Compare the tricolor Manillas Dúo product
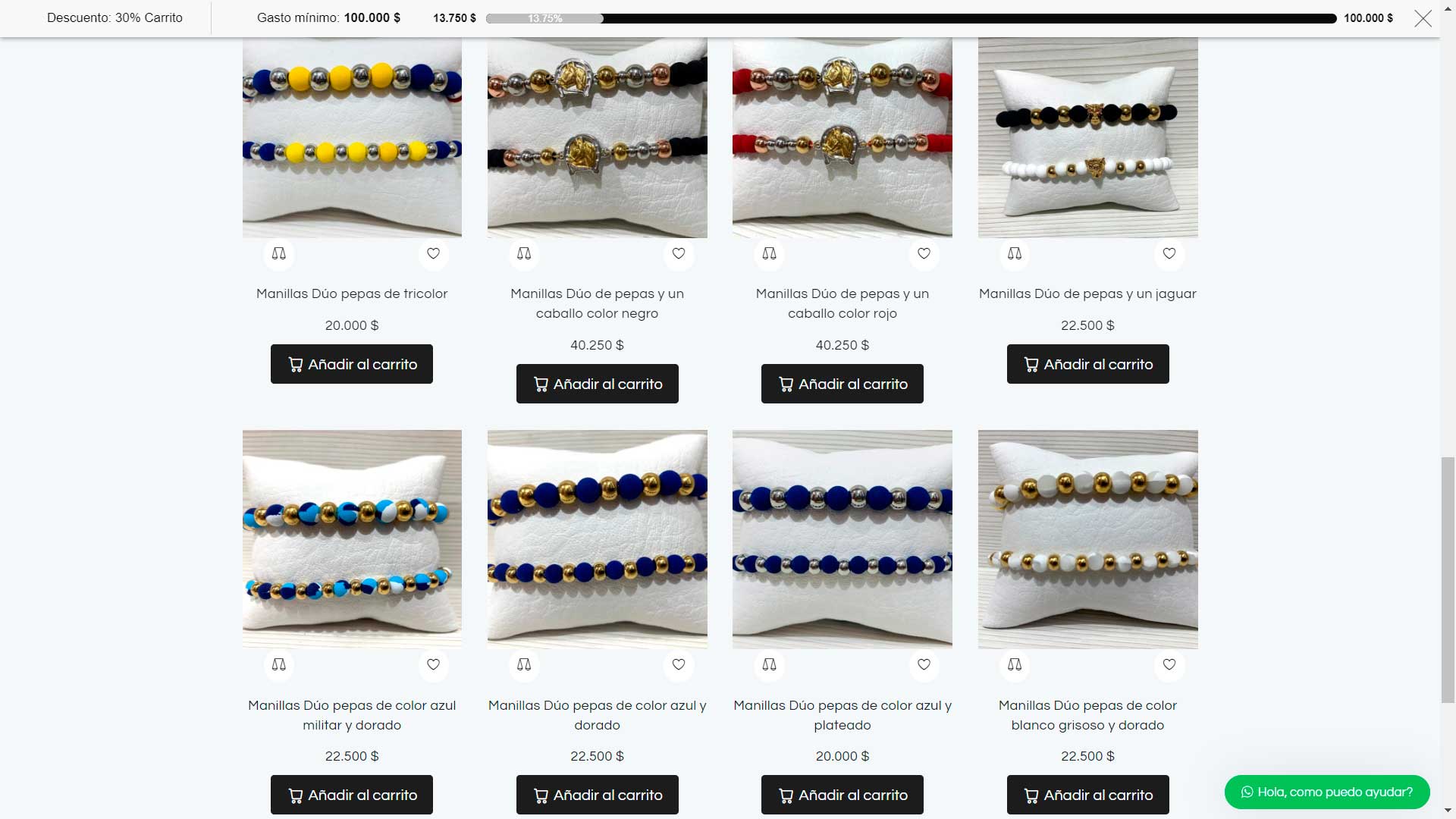This screenshot has height=819, width=1456. [279, 254]
